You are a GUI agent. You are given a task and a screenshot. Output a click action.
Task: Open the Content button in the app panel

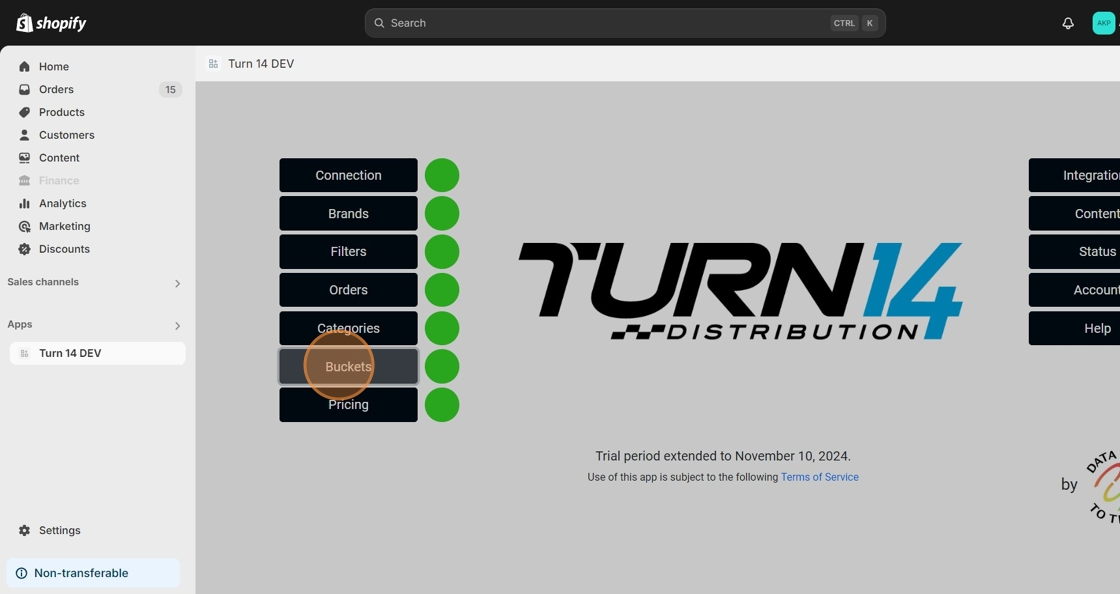point(1074,213)
